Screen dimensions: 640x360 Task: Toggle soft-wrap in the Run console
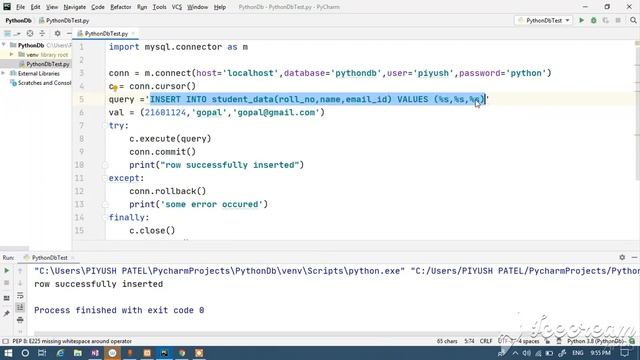point(20,295)
